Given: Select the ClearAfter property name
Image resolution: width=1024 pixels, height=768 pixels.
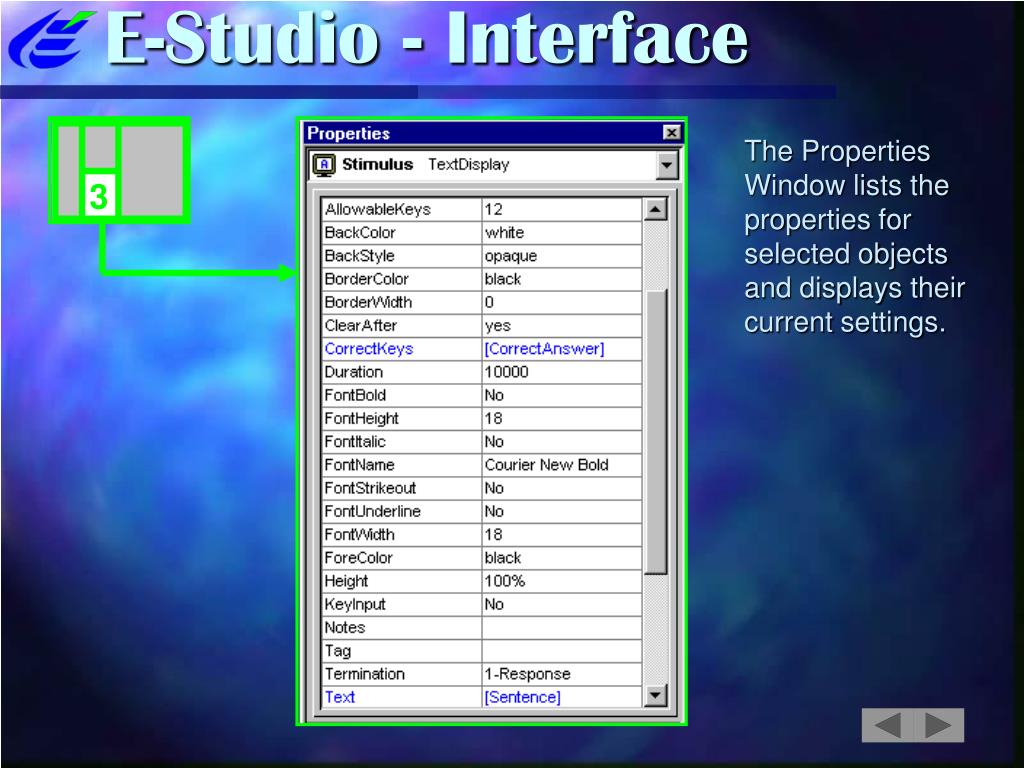Looking at the screenshot, I should tap(402, 326).
